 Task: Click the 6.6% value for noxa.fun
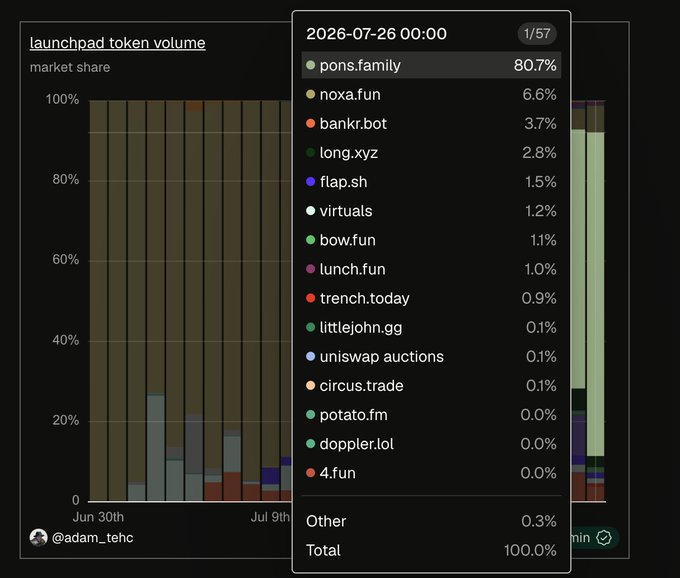click(x=539, y=94)
